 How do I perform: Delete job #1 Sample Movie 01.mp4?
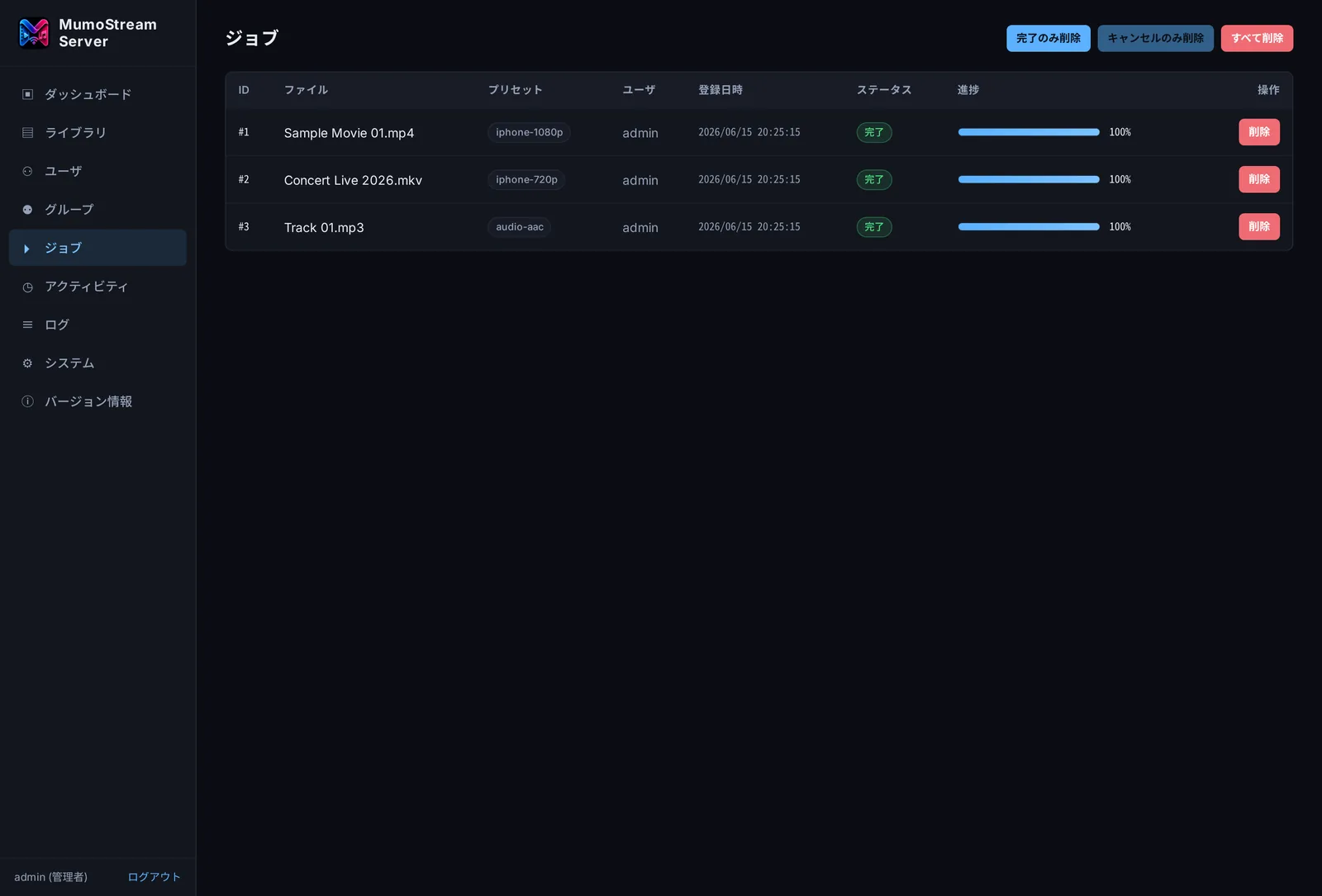pyautogui.click(x=1258, y=132)
